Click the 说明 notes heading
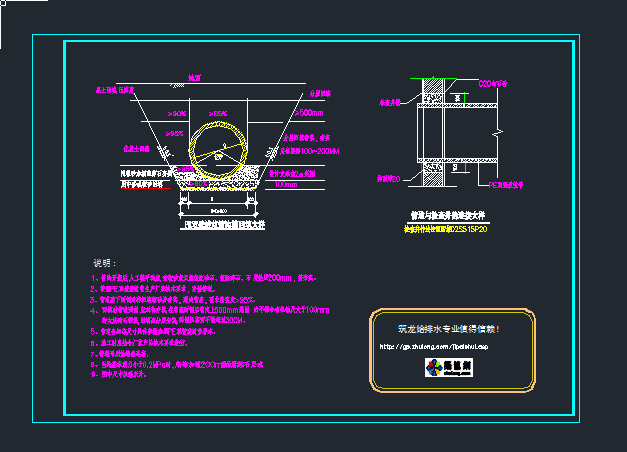The width and height of the screenshot is (627, 452). [x=105, y=263]
